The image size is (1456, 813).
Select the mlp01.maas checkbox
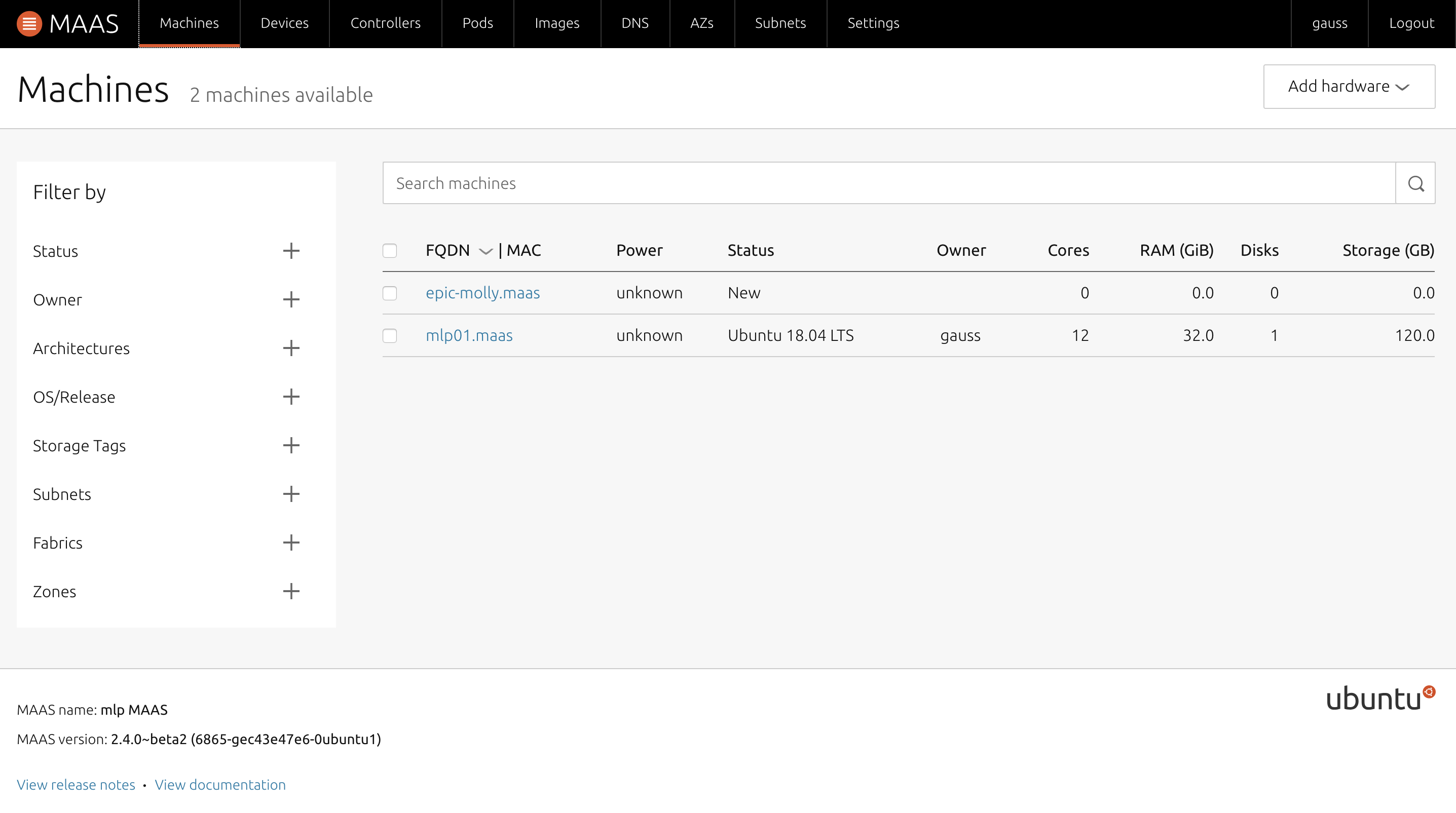click(x=389, y=336)
